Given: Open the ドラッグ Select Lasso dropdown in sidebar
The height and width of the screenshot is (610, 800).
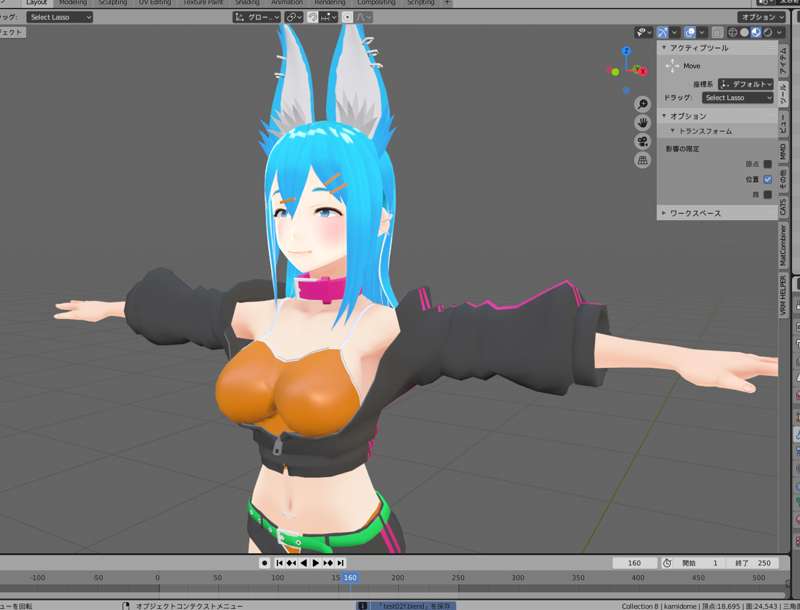Looking at the screenshot, I should pos(738,98).
